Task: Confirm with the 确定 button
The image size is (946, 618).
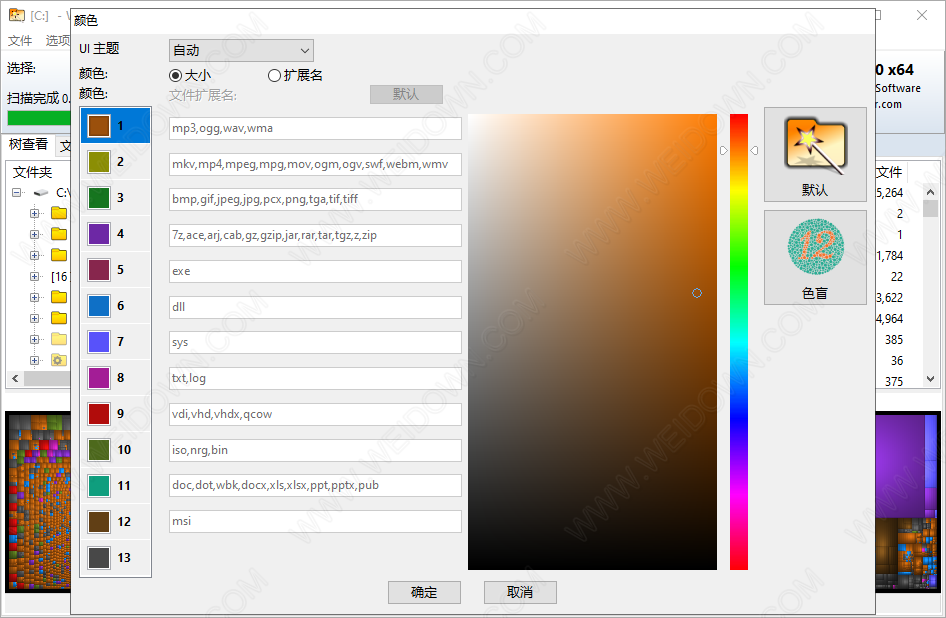Action: click(x=424, y=593)
